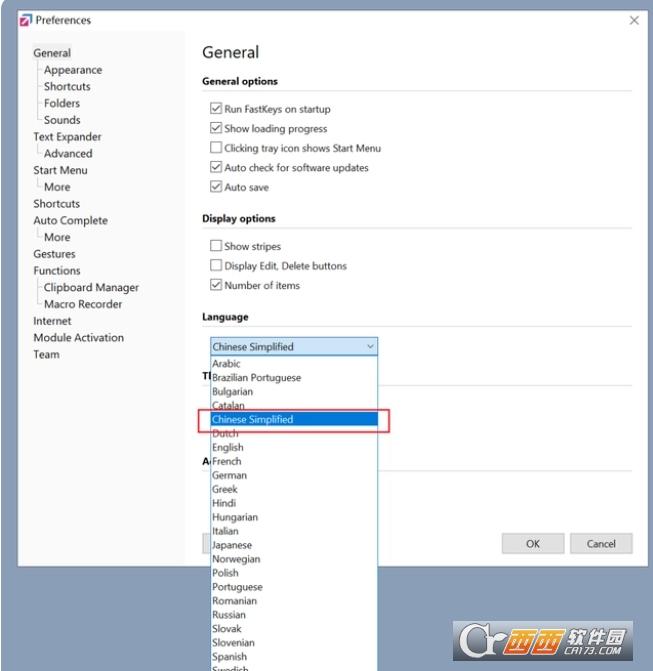653x671 pixels.
Task: Select Gestures in sidebar
Action: click(54, 254)
